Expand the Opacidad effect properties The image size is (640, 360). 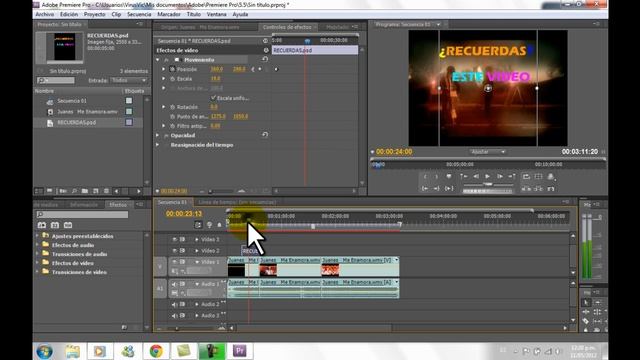point(158,135)
